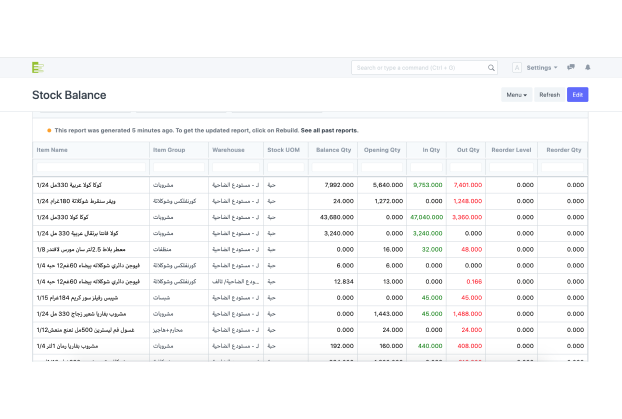Click the Edit button
This screenshot has height=419, width=622.
(577, 95)
